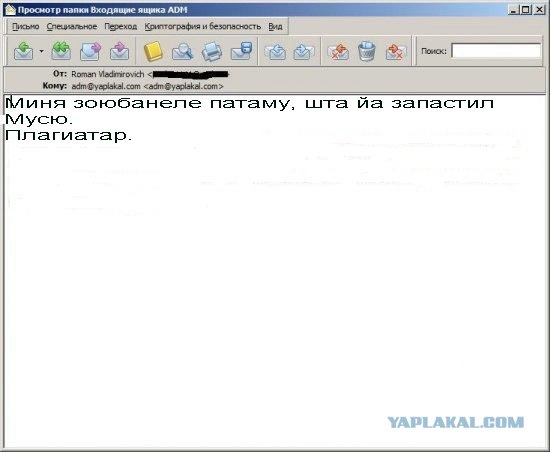Open the Письмо menu

point(26,27)
